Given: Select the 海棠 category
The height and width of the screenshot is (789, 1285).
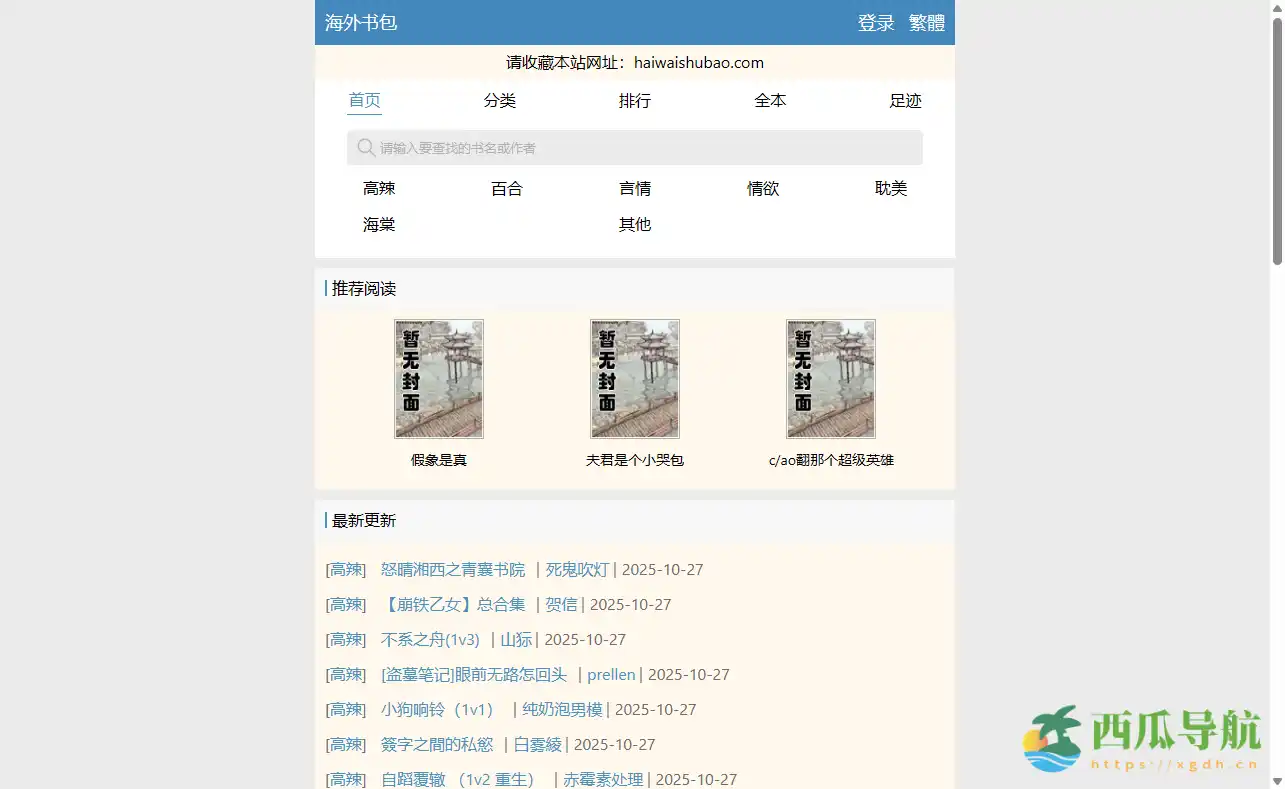Looking at the screenshot, I should 379,224.
